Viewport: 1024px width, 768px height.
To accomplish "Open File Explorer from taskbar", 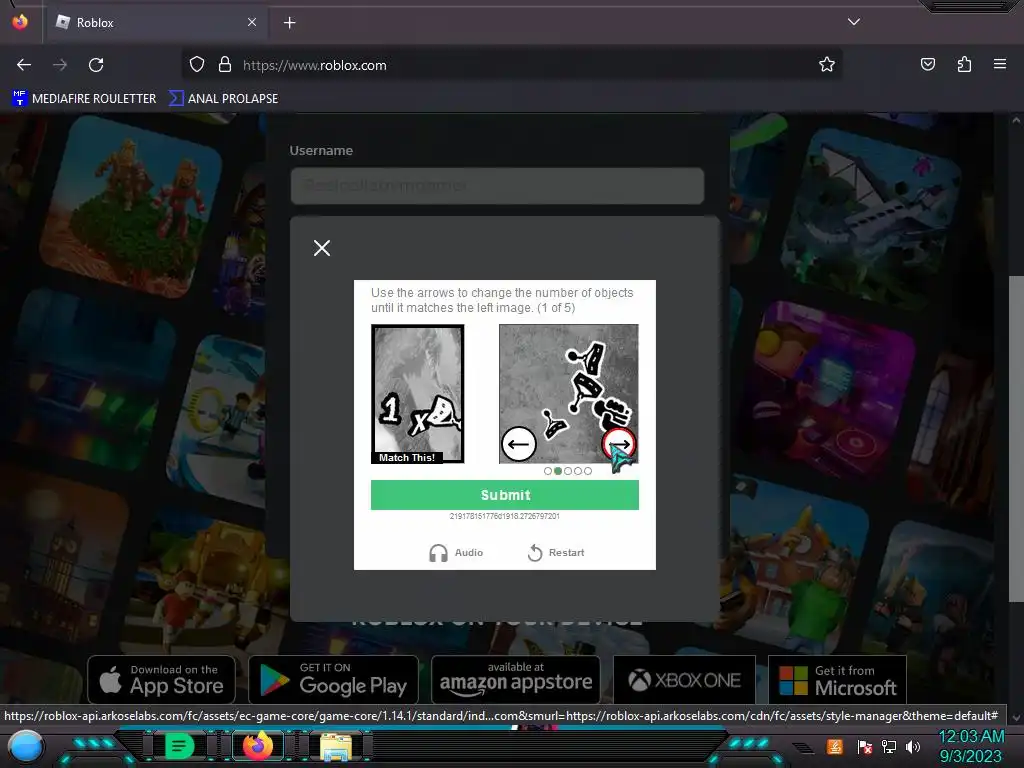I will point(336,746).
